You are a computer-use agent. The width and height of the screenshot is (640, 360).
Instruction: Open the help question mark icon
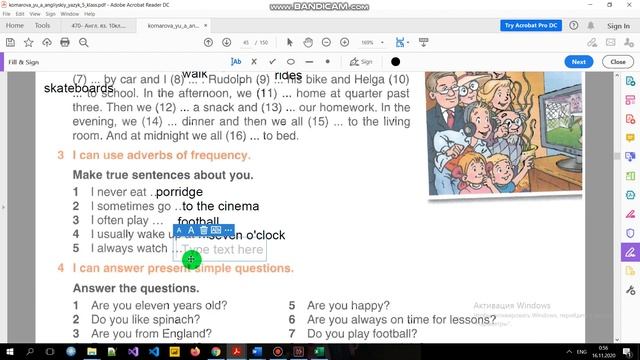point(573,25)
